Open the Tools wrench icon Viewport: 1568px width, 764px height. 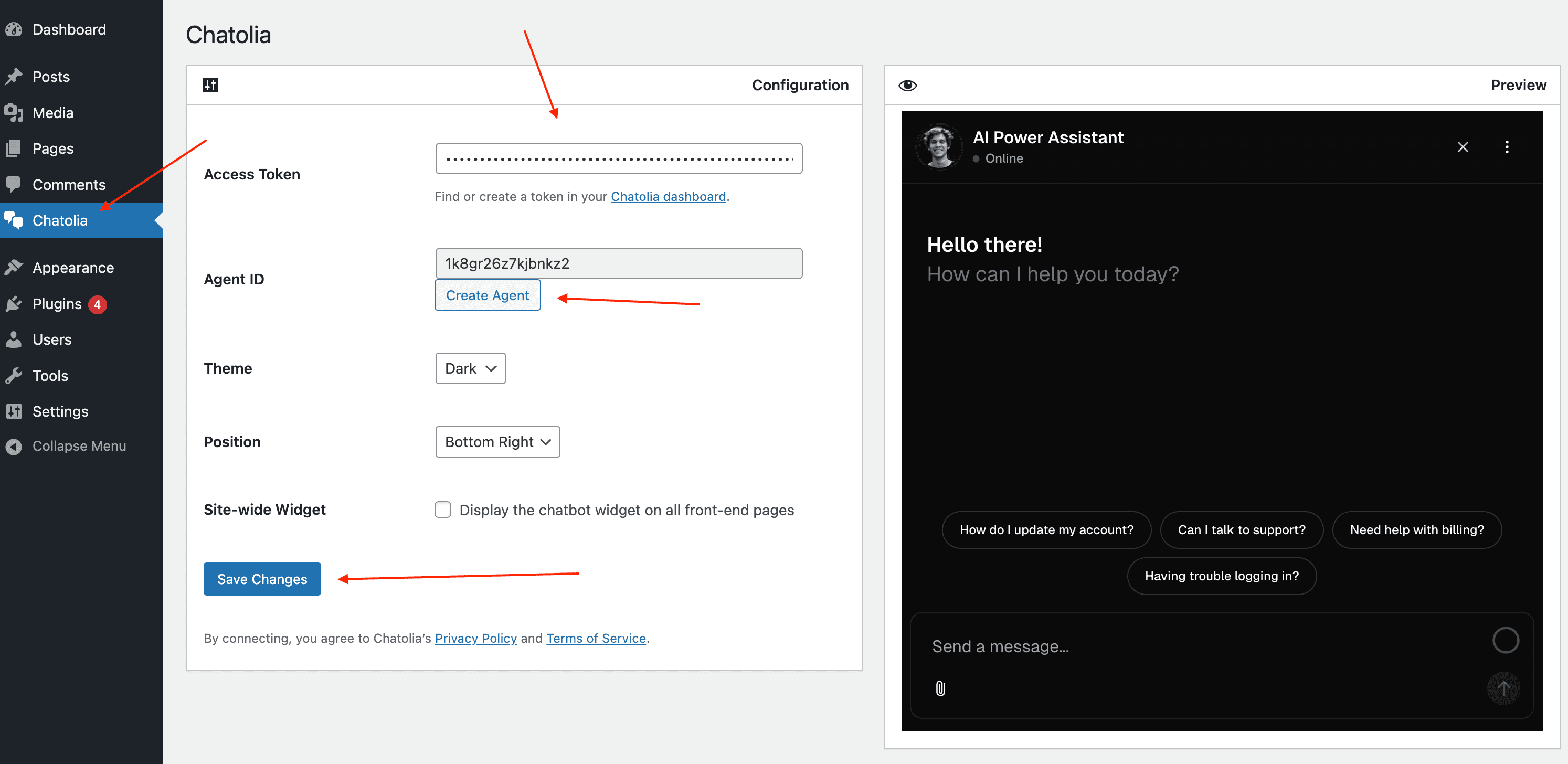tap(15, 375)
